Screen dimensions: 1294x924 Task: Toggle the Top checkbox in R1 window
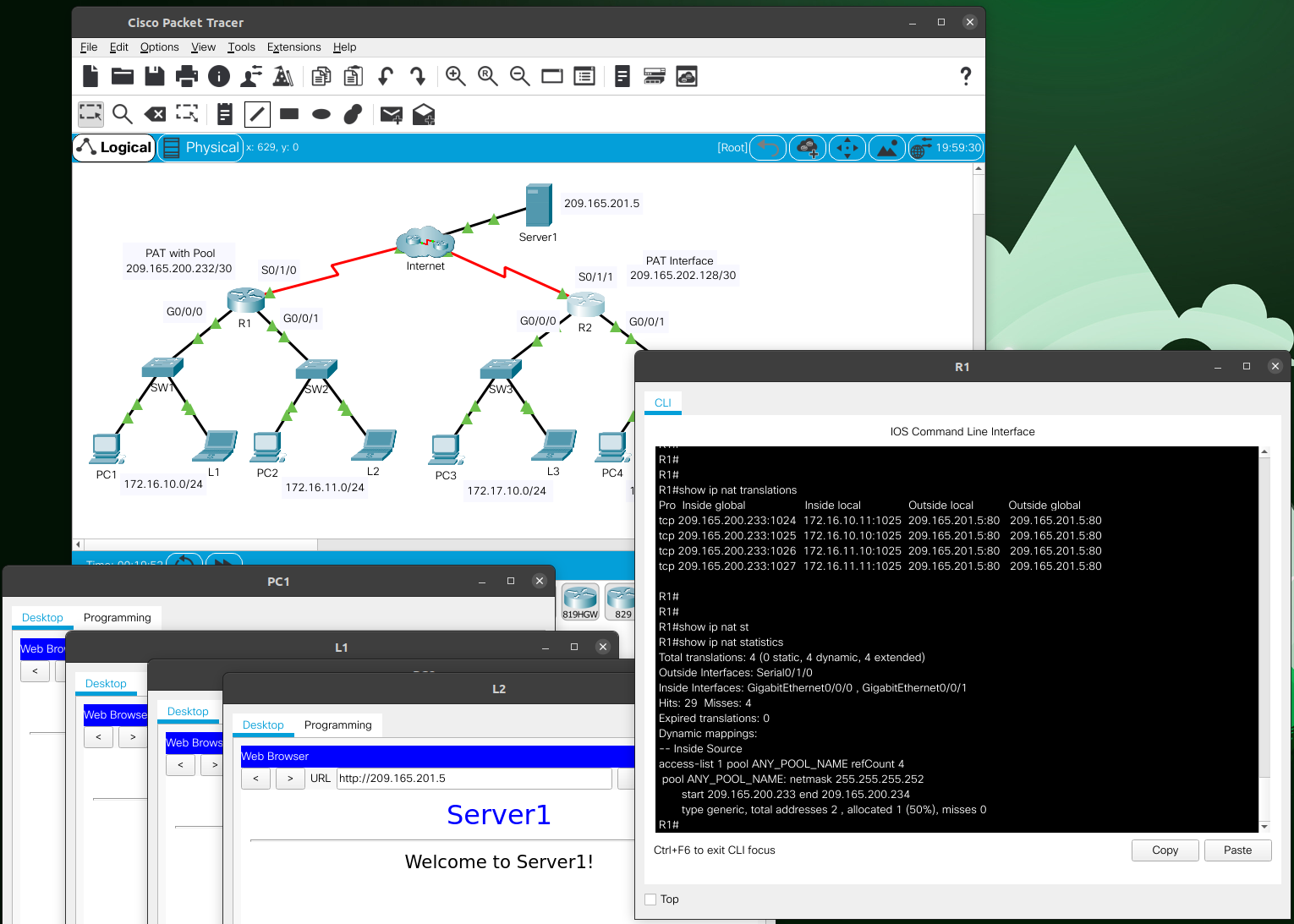[x=650, y=899]
